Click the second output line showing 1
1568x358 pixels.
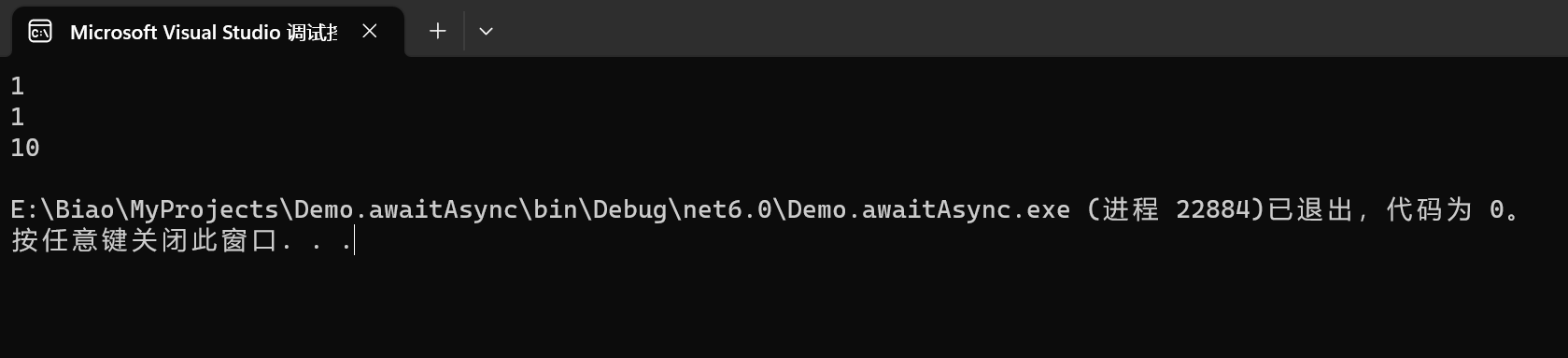coord(18,117)
